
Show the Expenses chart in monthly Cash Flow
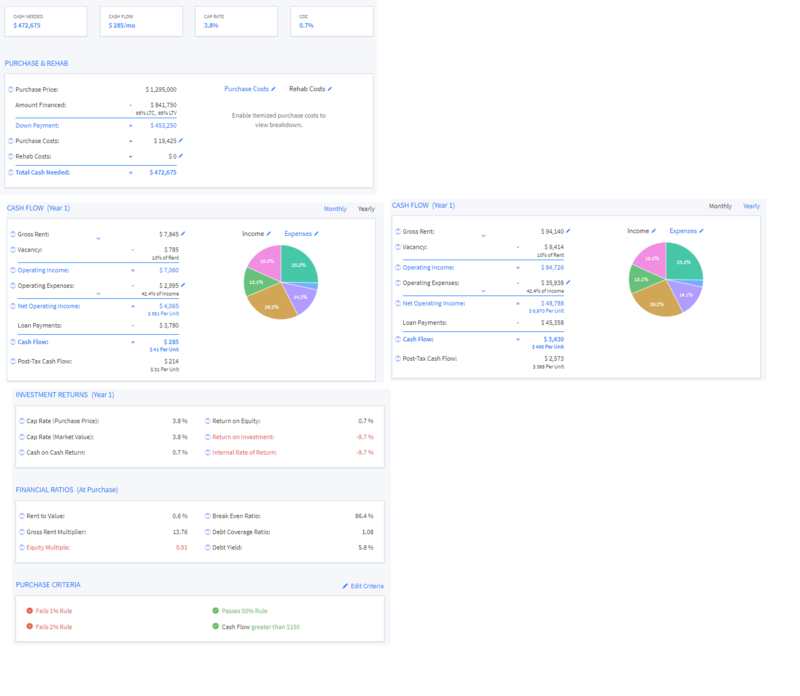click(x=300, y=234)
